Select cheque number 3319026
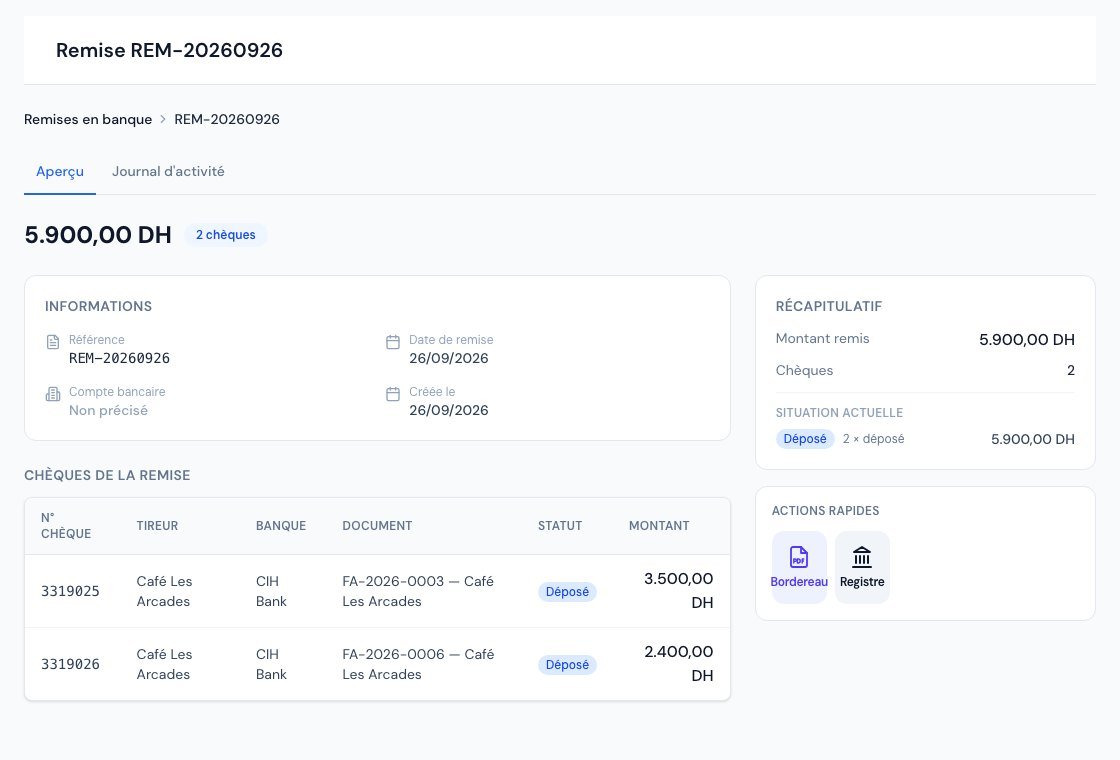The height and width of the screenshot is (760, 1120). [x=70, y=664]
